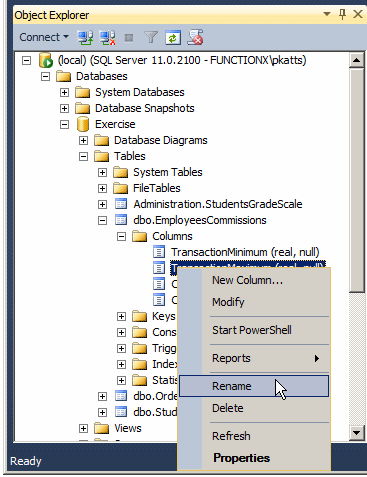367x477 pixels.
Task: Open the Reports submenu
Action: click(x=254, y=358)
